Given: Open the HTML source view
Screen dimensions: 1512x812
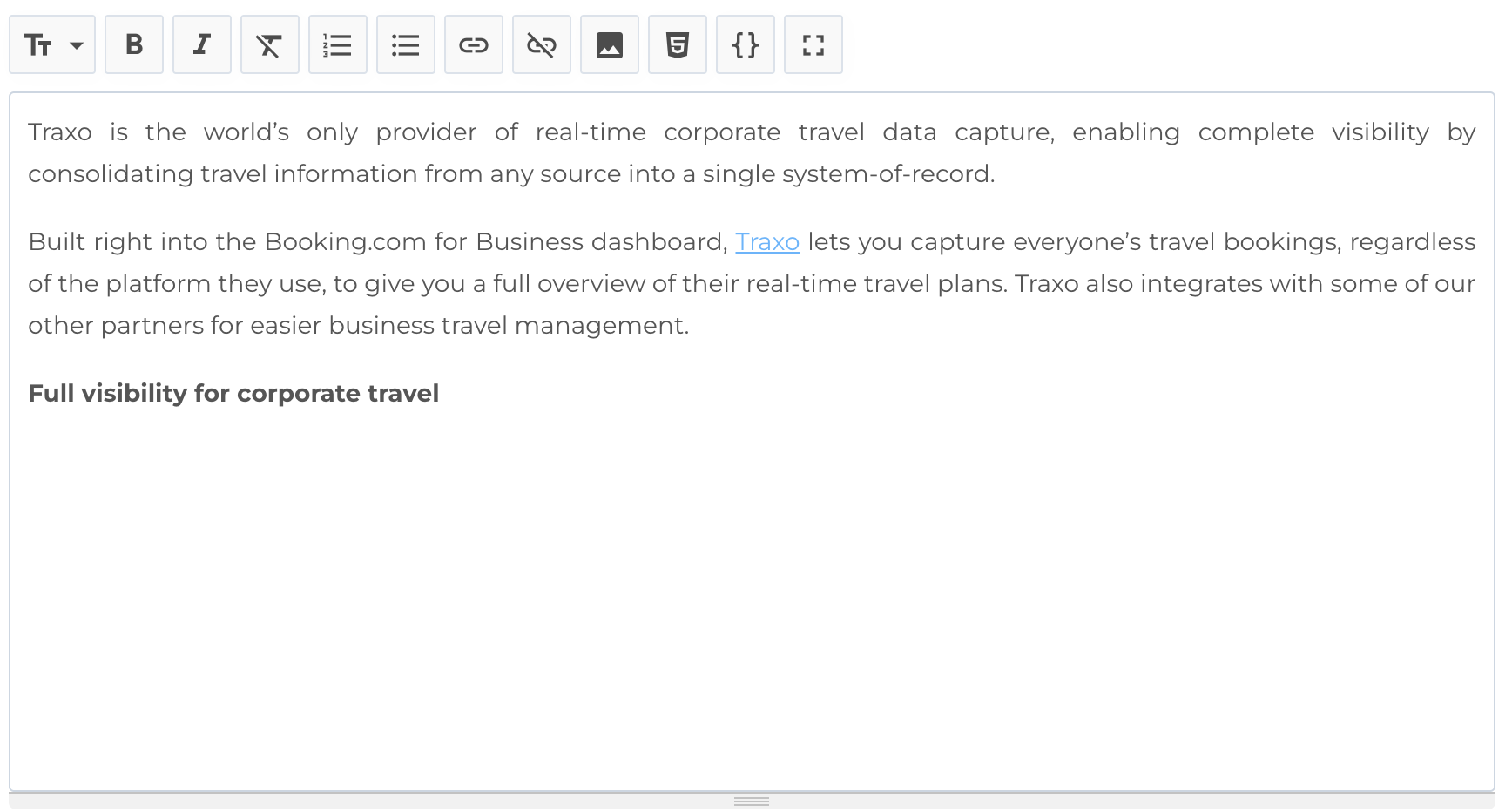Looking at the screenshot, I should (x=677, y=44).
